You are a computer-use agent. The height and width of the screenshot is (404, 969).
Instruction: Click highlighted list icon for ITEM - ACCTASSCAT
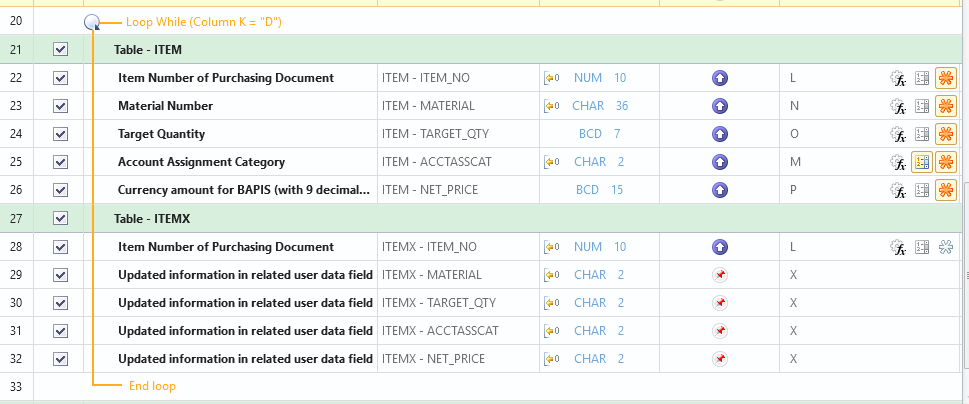(922, 162)
